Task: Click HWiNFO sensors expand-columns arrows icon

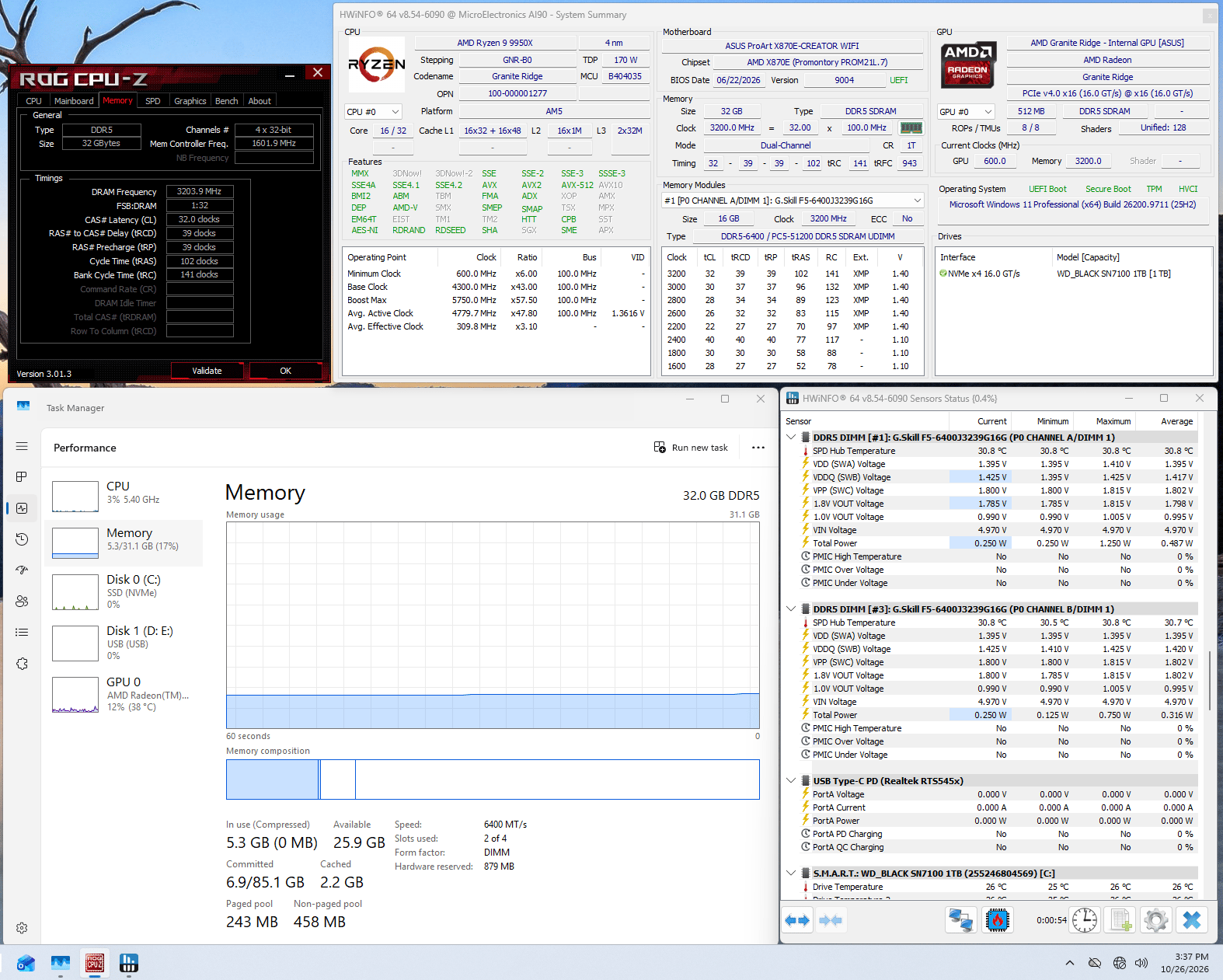Action: coord(798,920)
